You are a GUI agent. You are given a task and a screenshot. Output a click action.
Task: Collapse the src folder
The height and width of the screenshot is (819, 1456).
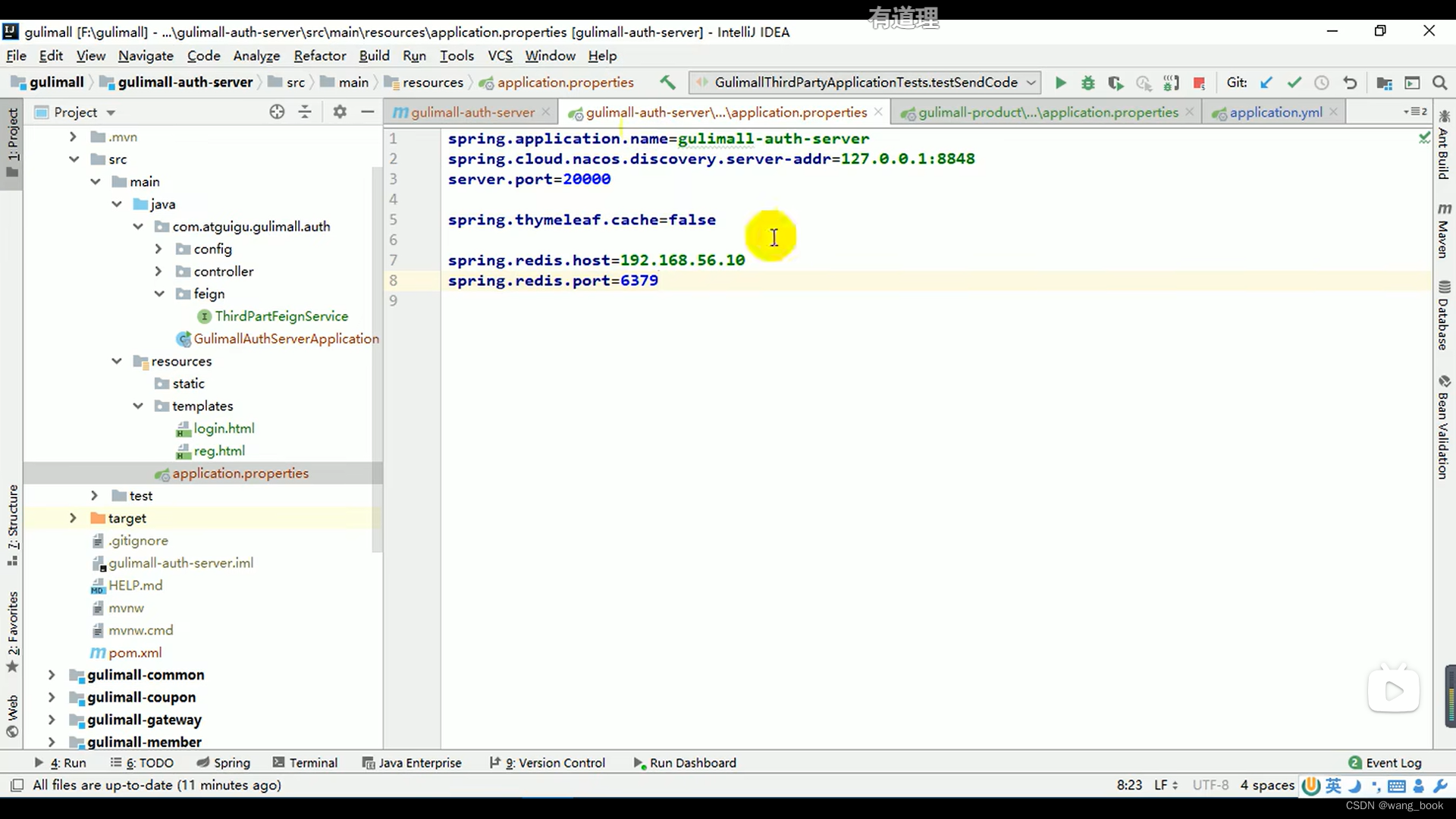click(x=74, y=159)
